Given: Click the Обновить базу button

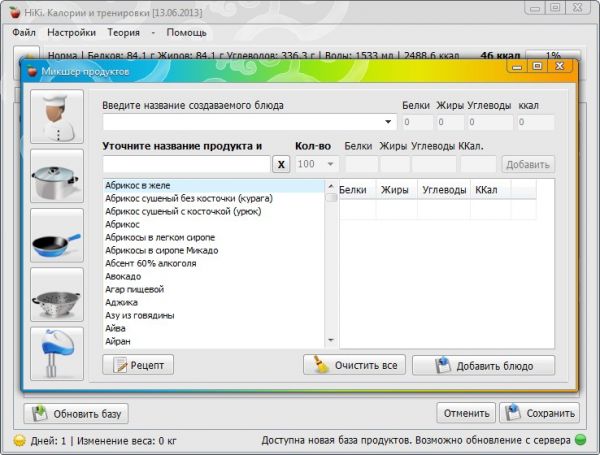Looking at the screenshot, I should coord(76,414).
